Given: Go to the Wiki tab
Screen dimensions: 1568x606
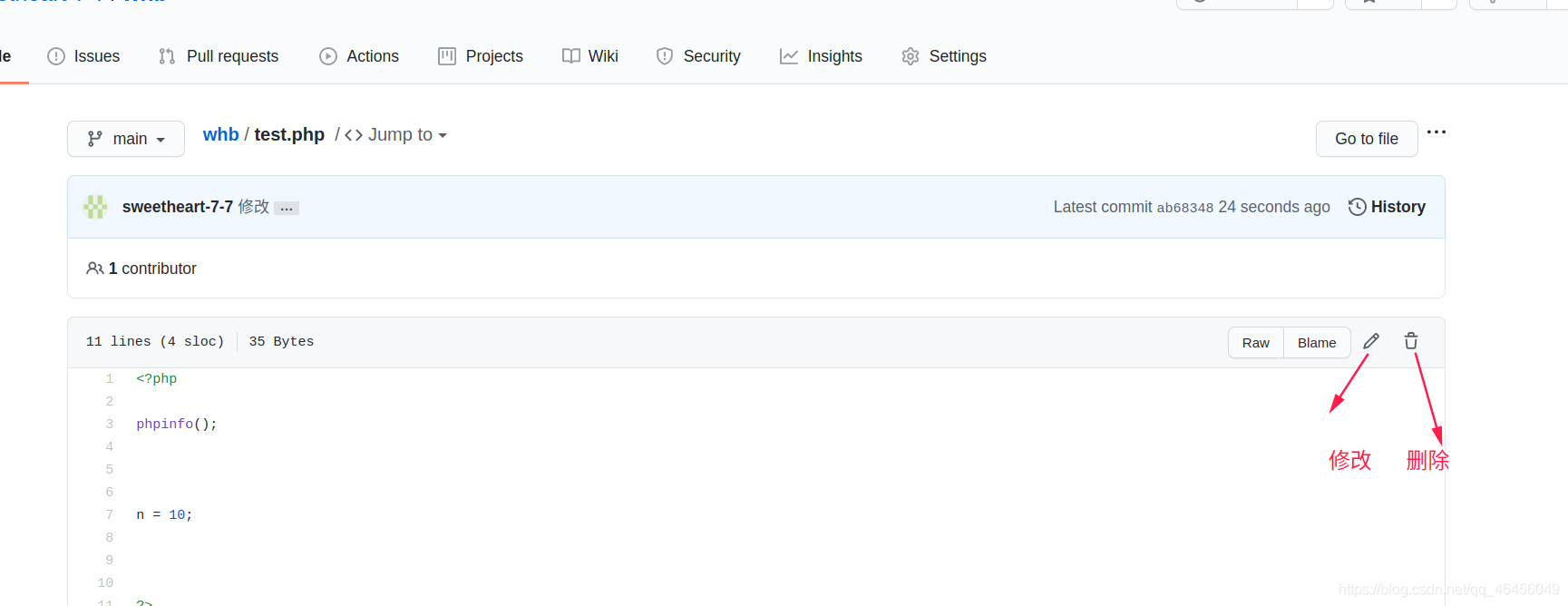Looking at the screenshot, I should tap(590, 56).
